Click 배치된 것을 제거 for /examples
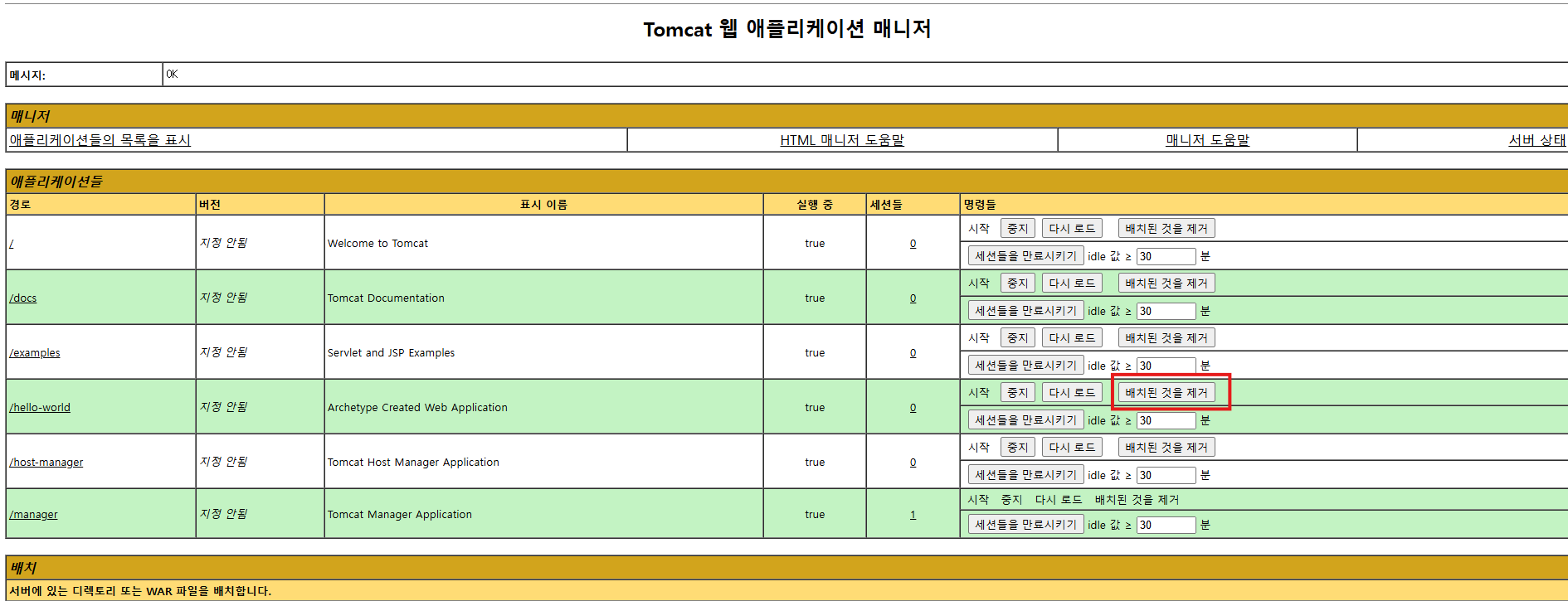Screen dimensions: 1568x601 (x=1166, y=338)
